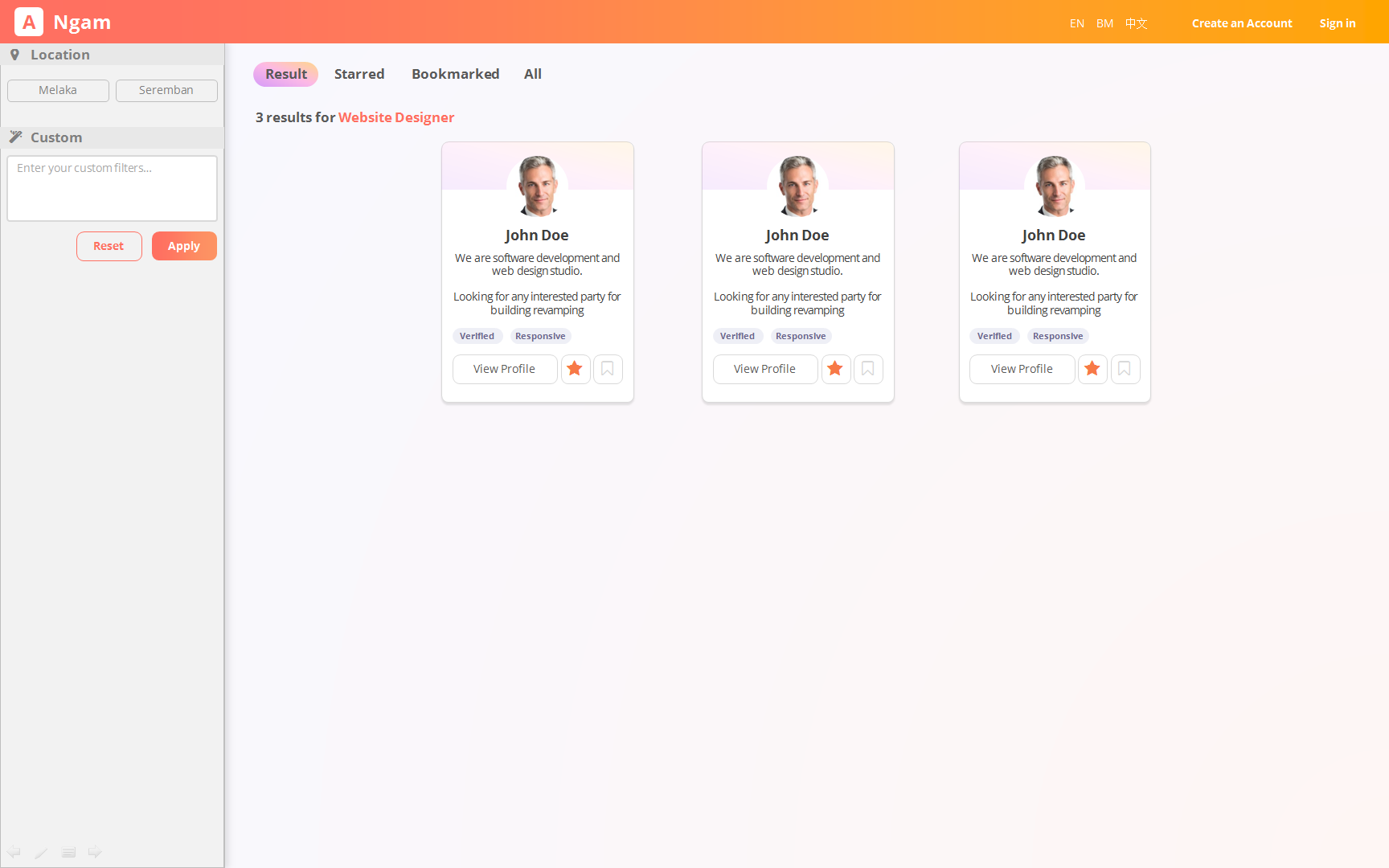This screenshot has width=1389, height=868.
Task: Go to next slide with the right arrow
Action: coord(95,852)
